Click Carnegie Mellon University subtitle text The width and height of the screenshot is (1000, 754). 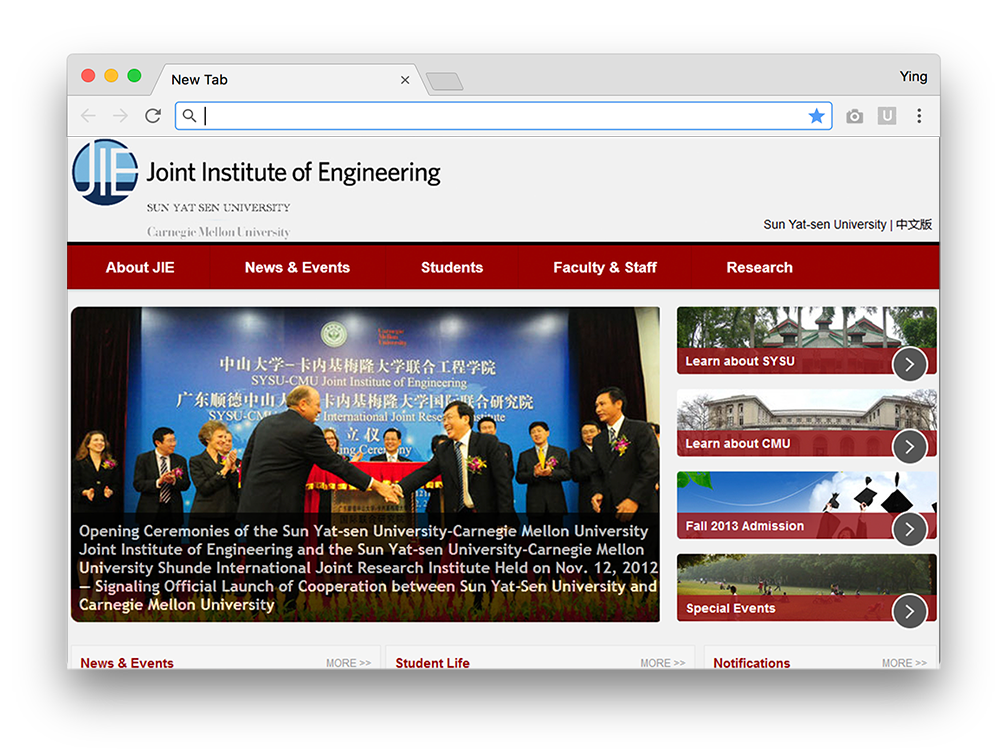(x=218, y=232)
